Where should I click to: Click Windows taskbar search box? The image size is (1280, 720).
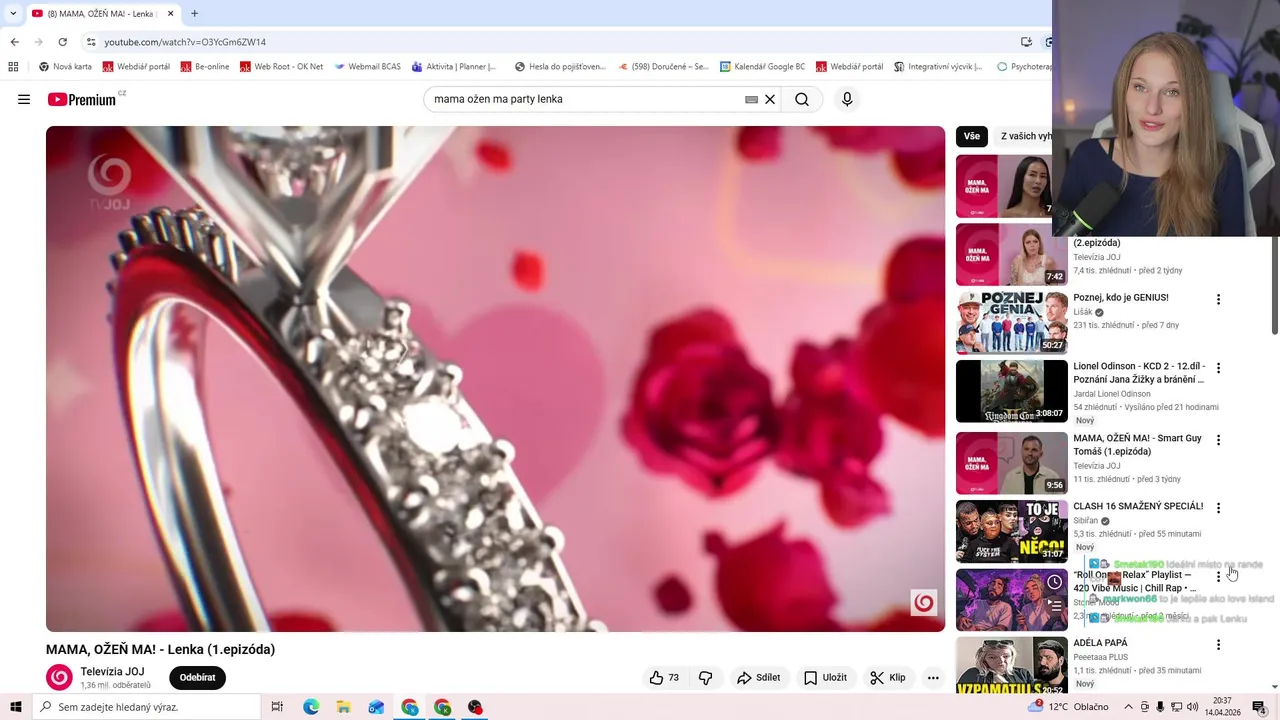click(146, 707)
